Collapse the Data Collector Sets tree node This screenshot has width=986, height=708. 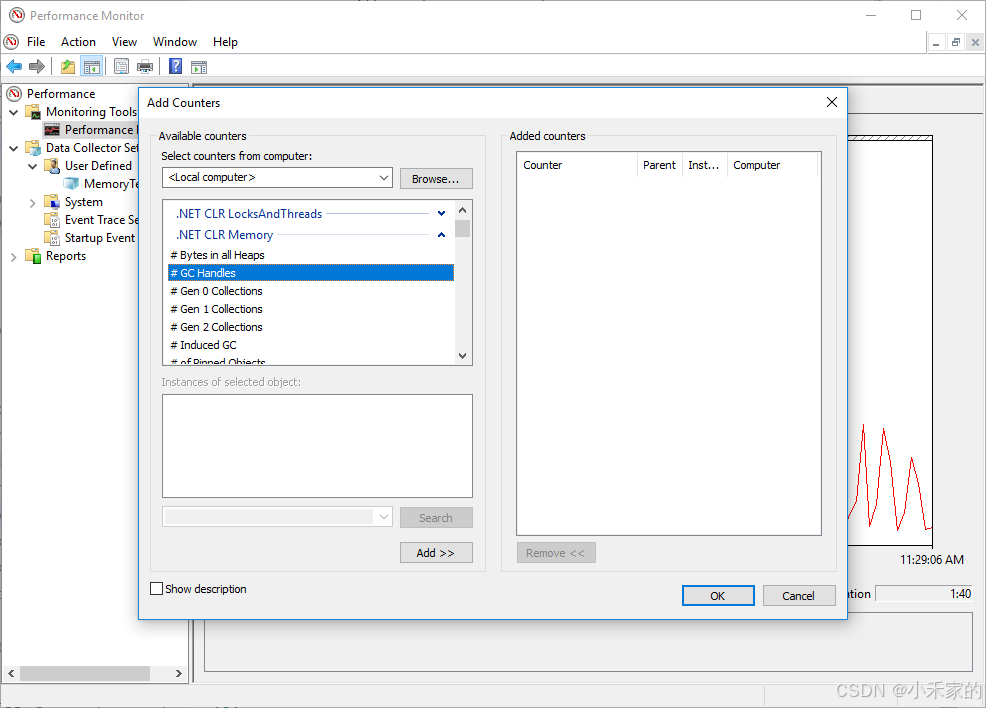tap(13, 148)
